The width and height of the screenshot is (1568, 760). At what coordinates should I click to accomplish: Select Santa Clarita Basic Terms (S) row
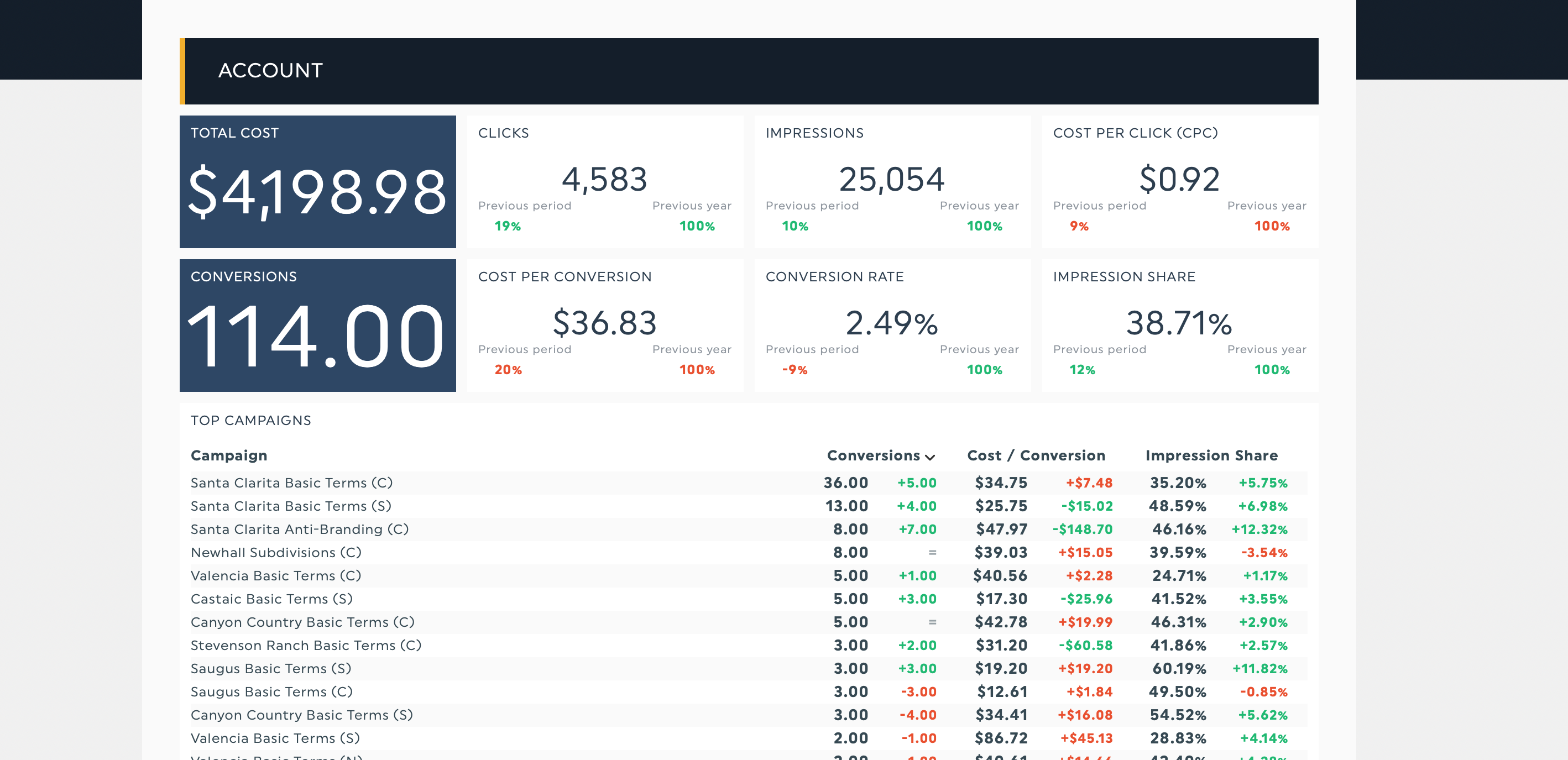pyautogui.click(x=749, y=506)
